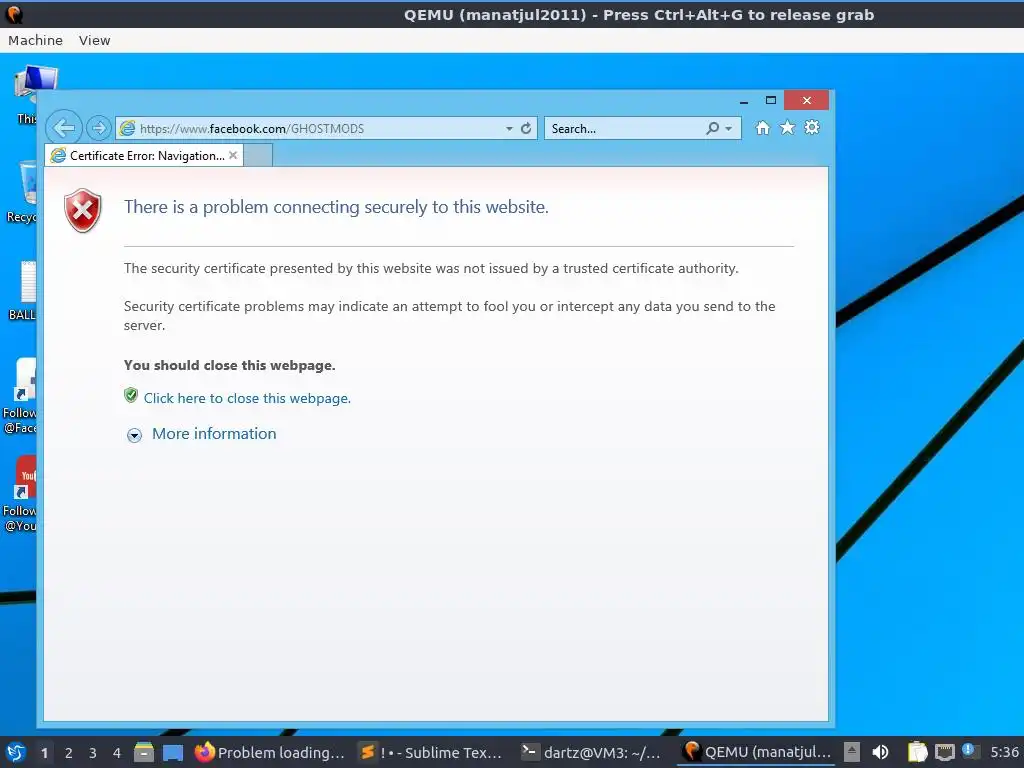Click the network monitor tray icon
The height and width of the screenshot is (768, 1024).
[944, 752]
